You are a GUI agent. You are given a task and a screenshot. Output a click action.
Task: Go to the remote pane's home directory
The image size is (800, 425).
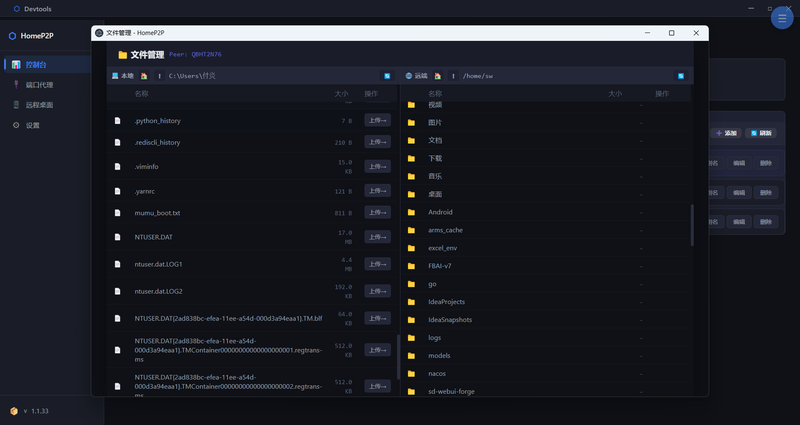pyautogui.click(x=438, y=76)
